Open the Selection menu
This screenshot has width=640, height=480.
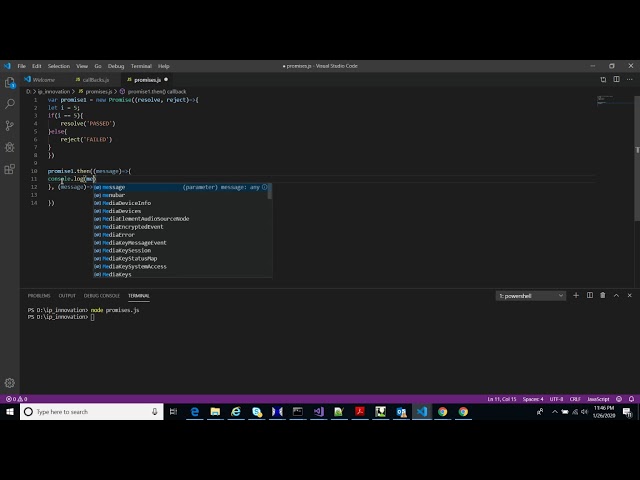coord(59,66)
